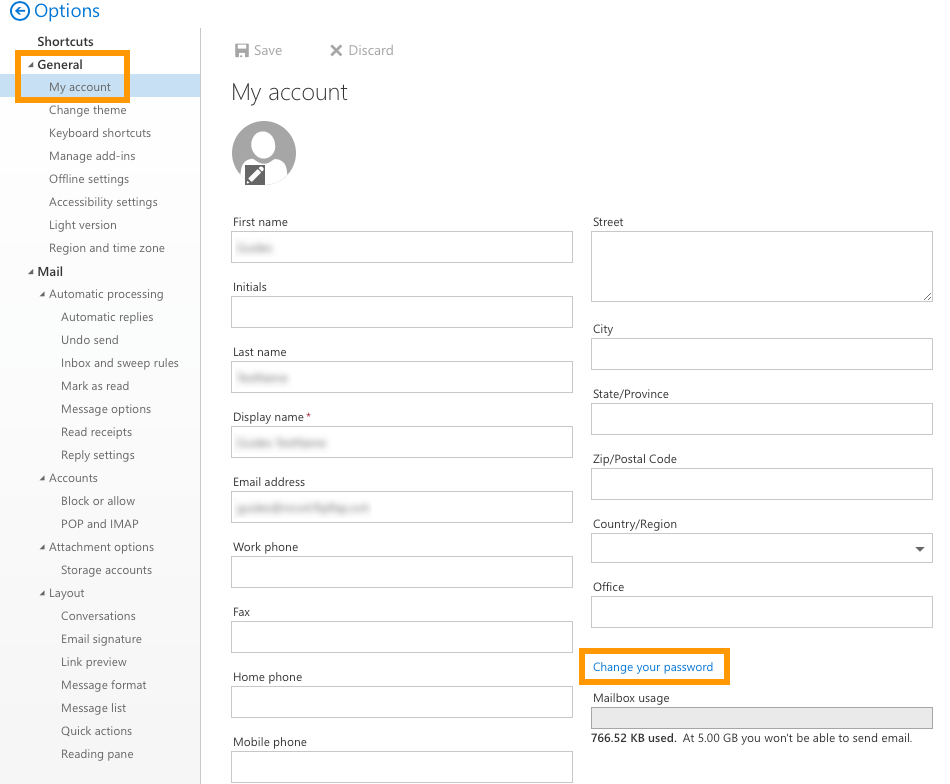Collapse the General section
950x784 pixels.
33,64
